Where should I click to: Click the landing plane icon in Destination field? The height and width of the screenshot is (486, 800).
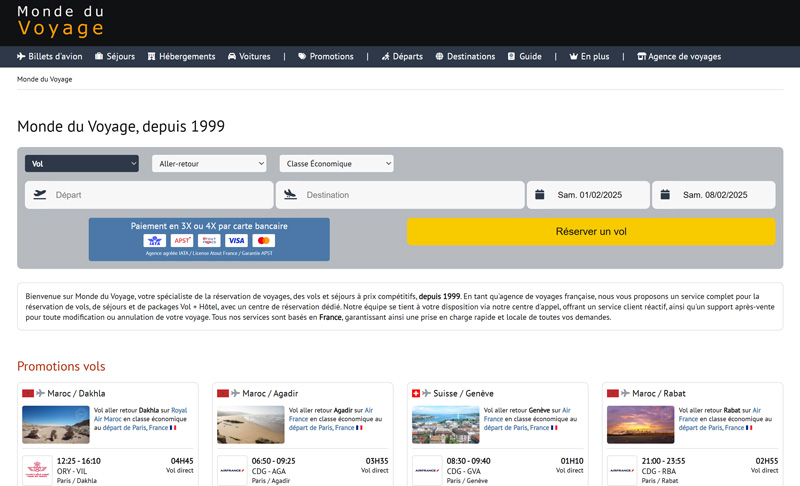point(291,195)
